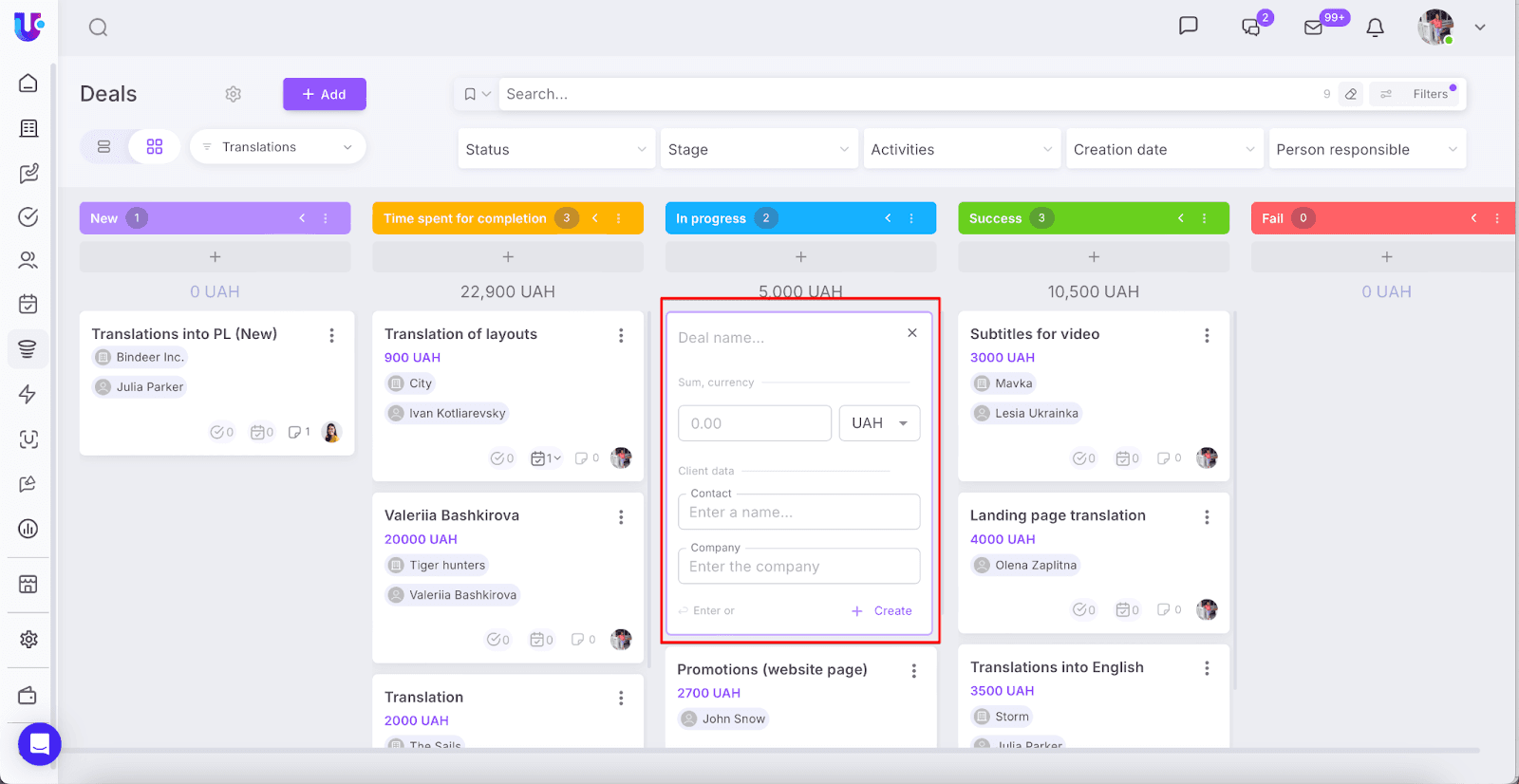Switch to list view layout
This screenshot has height=784, width=1519.
[104, 147]
